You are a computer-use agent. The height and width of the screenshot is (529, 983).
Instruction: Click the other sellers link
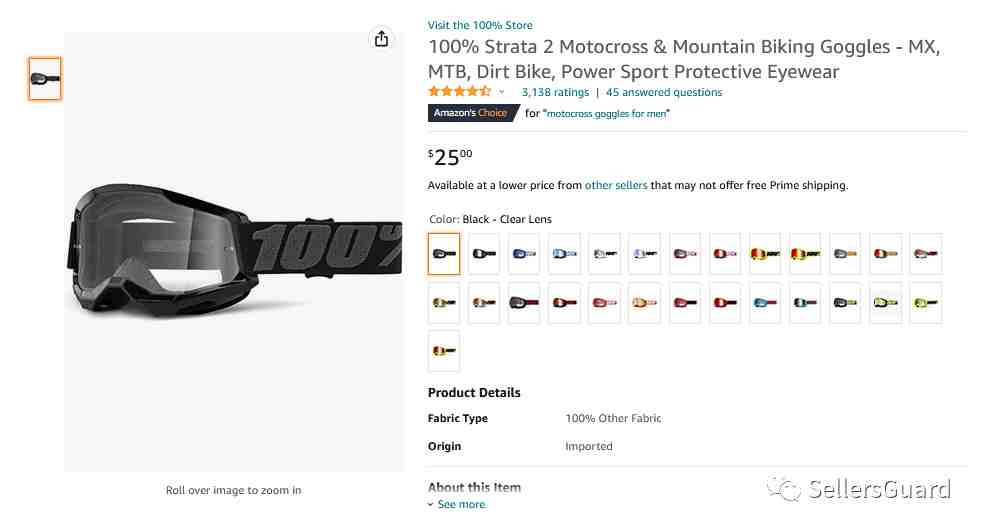tap(616, 185)
